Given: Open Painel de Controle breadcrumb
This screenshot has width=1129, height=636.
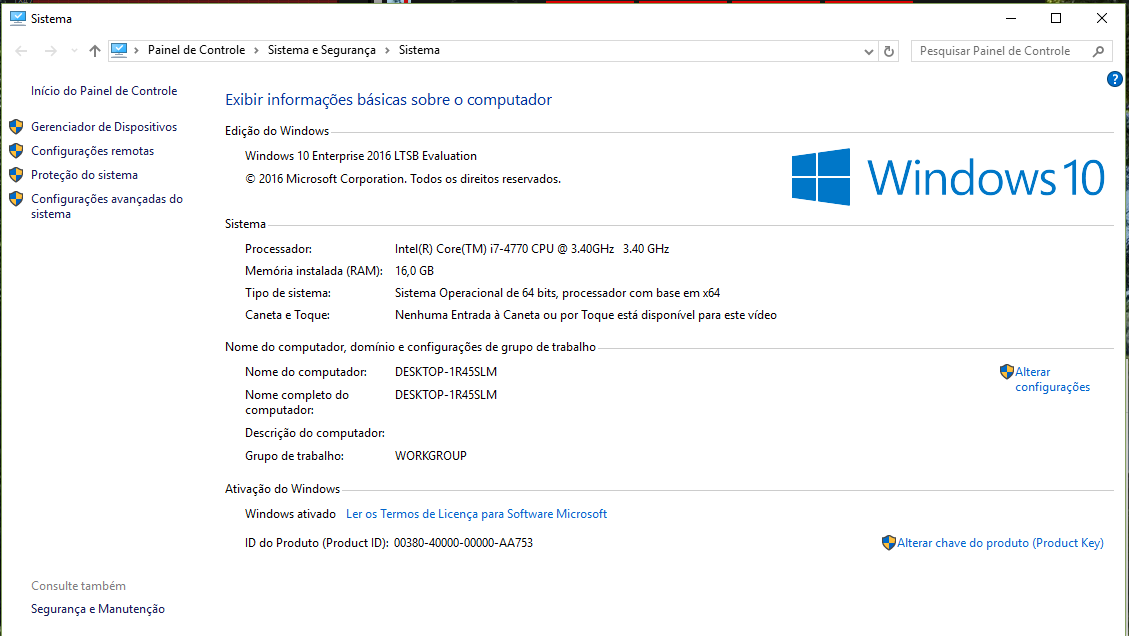Looking at the screenshot, I should (x=196, y=50).
